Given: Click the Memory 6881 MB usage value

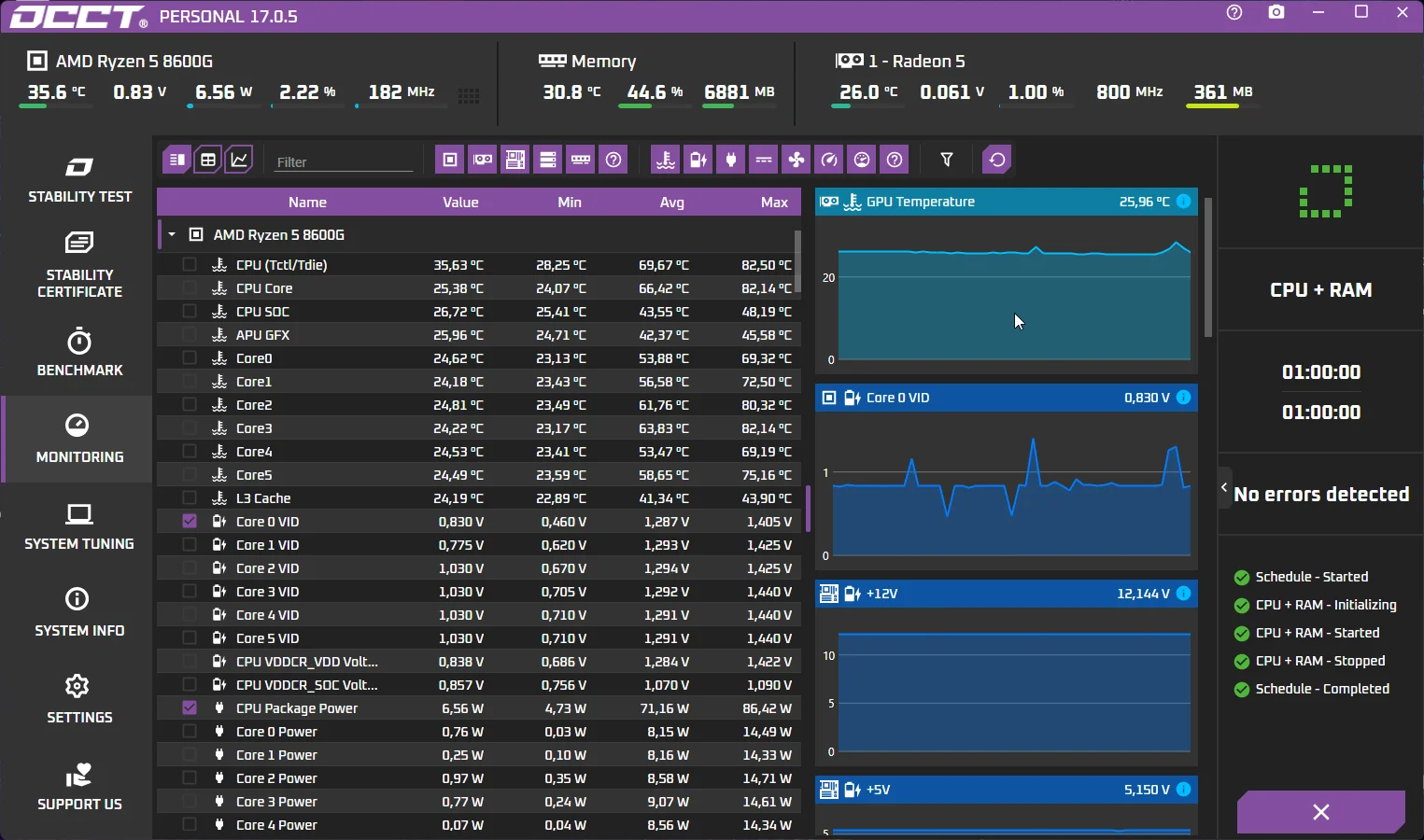Looking at the screenshot, I should [x=740, y=91].
